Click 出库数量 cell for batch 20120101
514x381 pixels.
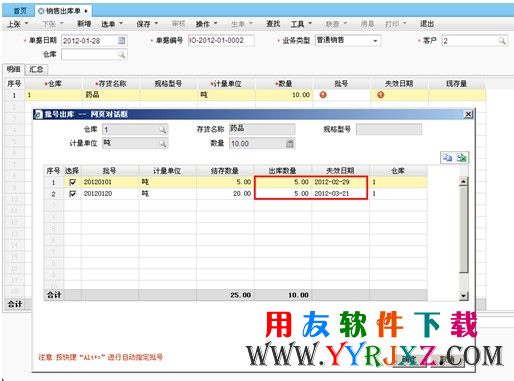[283, 182]
